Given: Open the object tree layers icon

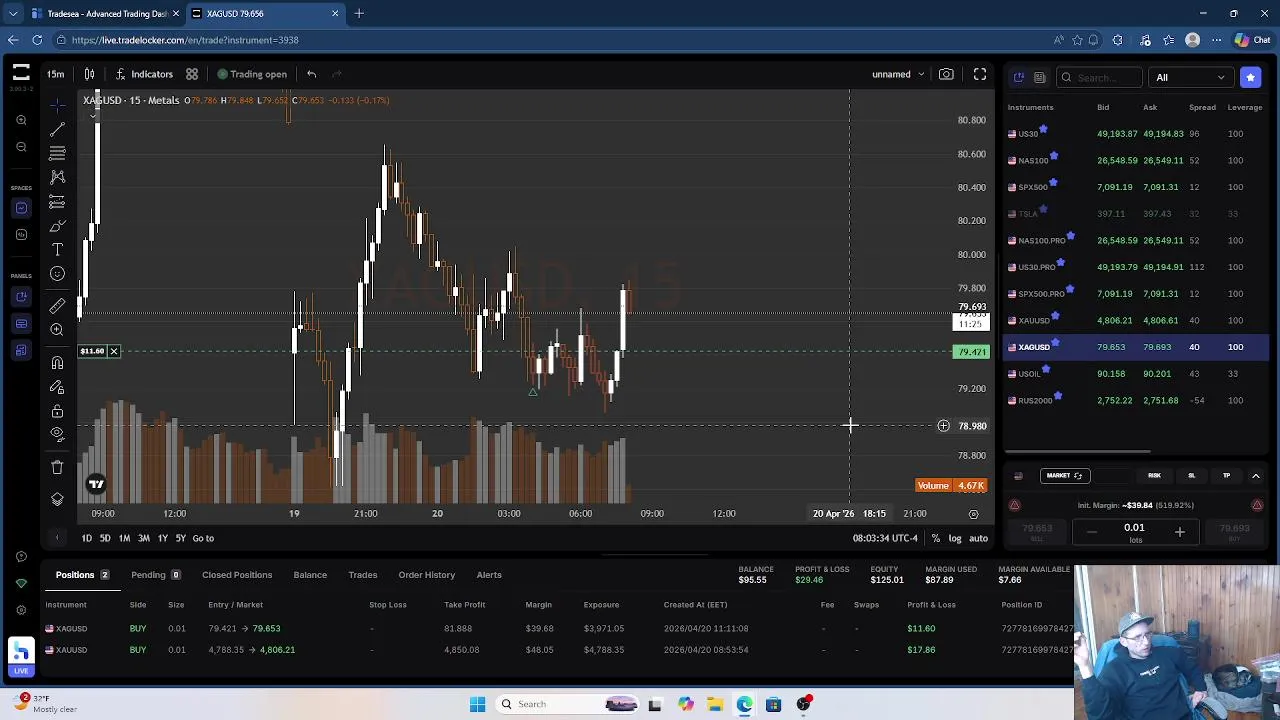Looking at the screenshot, I should (57, 499).
